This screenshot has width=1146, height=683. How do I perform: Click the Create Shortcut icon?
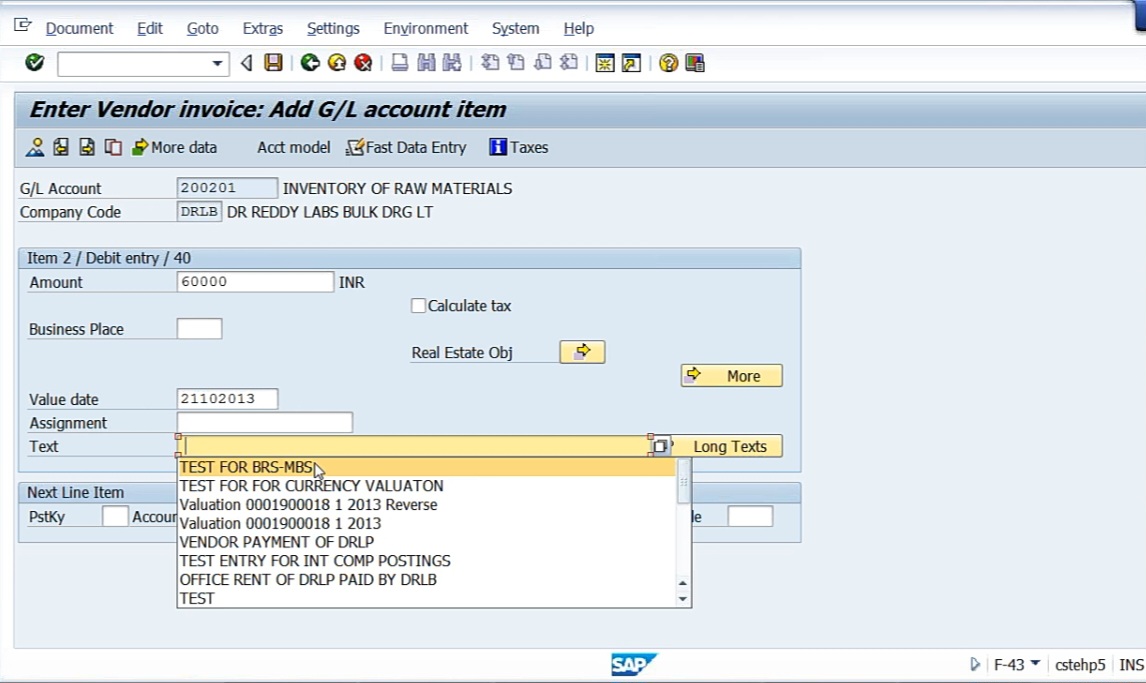pos(631,63)
